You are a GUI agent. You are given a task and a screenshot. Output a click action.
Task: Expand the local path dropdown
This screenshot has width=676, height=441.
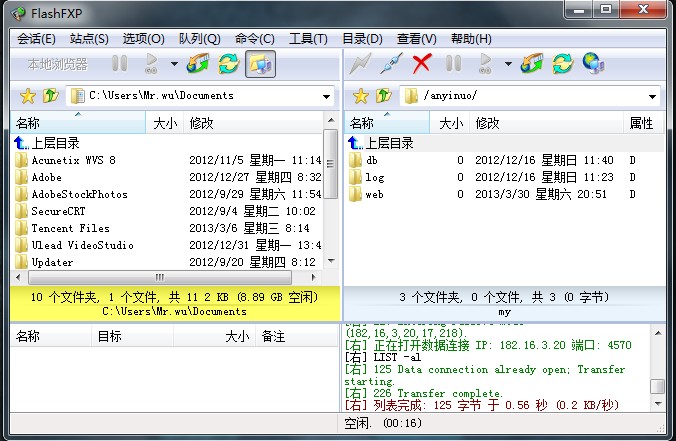pyautogui.click(x=327, y=97)
